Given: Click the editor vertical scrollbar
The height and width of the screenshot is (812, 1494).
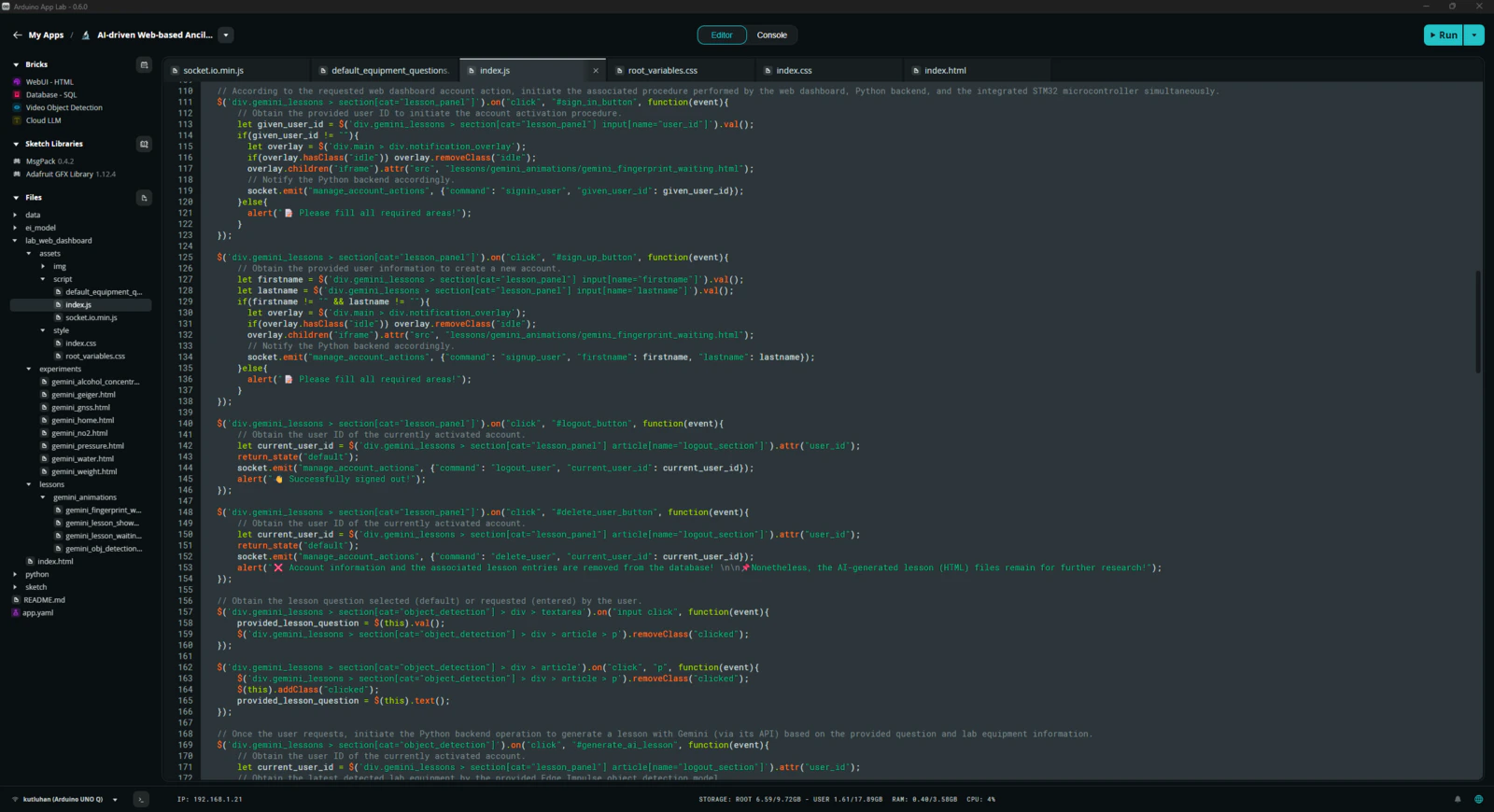Looking at the screenshot, I should click(x=1477, y=322).
